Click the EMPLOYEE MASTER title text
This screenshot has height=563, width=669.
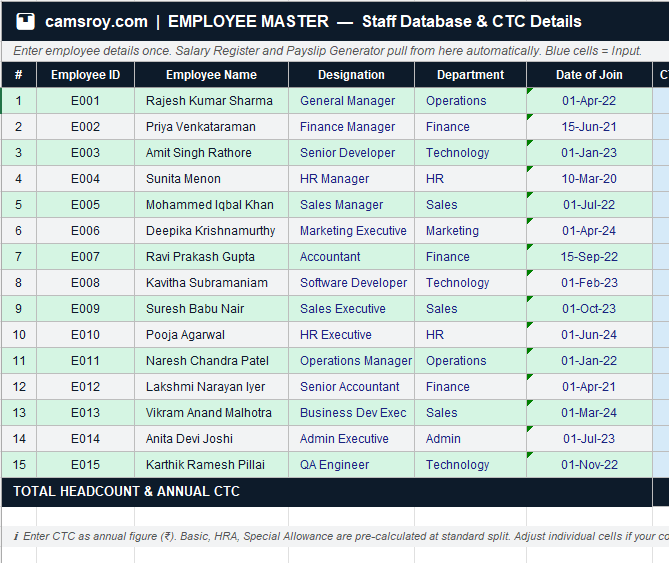pyautogui.click(x=248, y=21)
